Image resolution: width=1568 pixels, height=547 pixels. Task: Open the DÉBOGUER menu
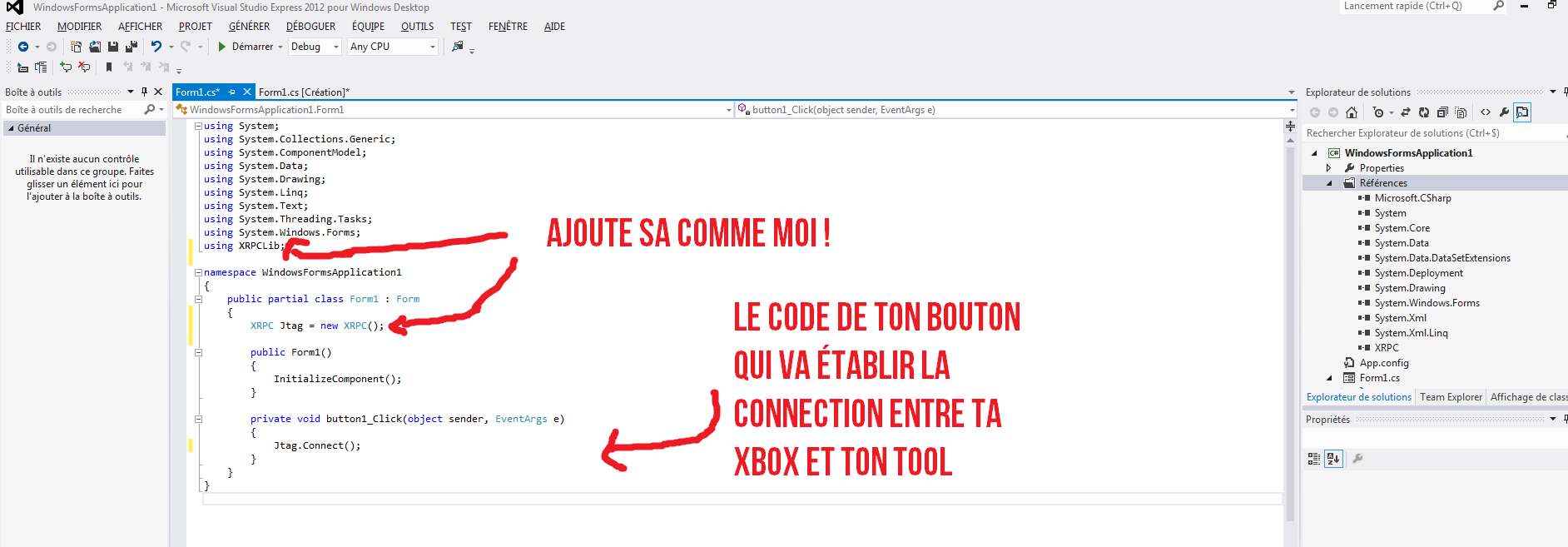310,26
